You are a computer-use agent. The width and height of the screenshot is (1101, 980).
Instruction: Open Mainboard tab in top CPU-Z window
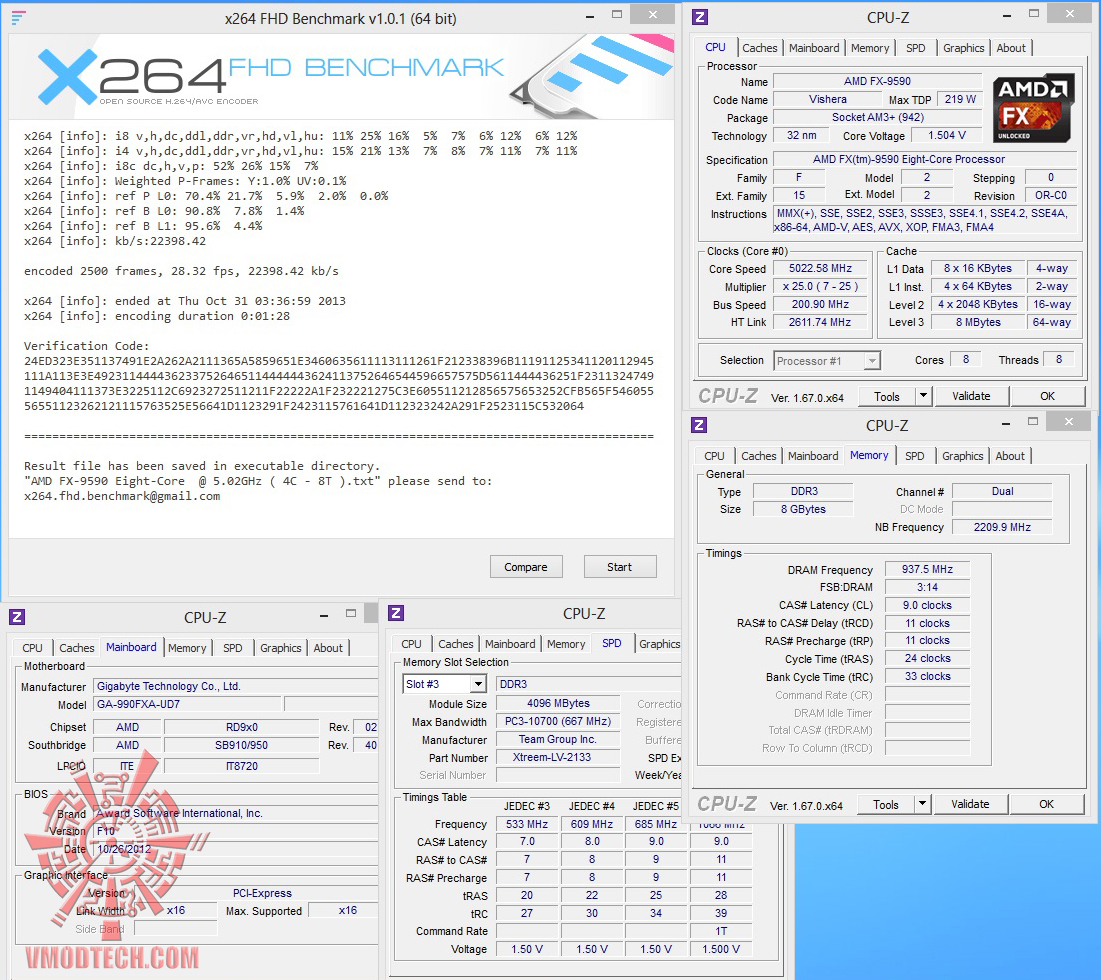(814, 48)
